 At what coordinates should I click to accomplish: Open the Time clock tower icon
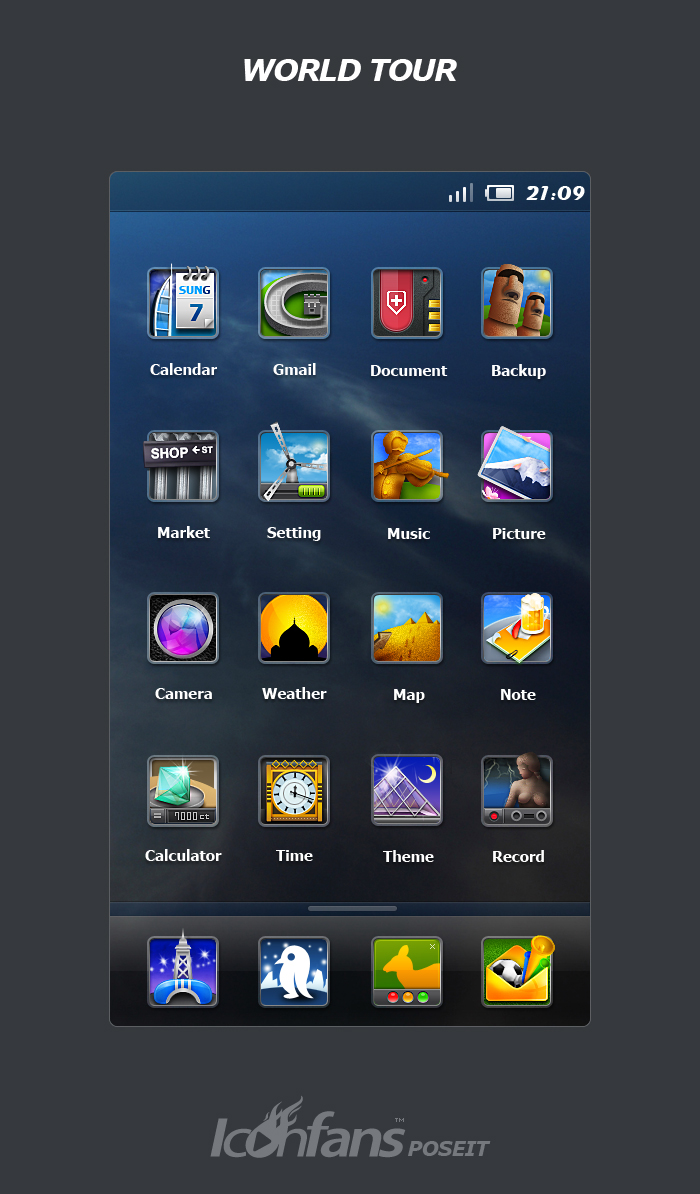pos(294,790)
